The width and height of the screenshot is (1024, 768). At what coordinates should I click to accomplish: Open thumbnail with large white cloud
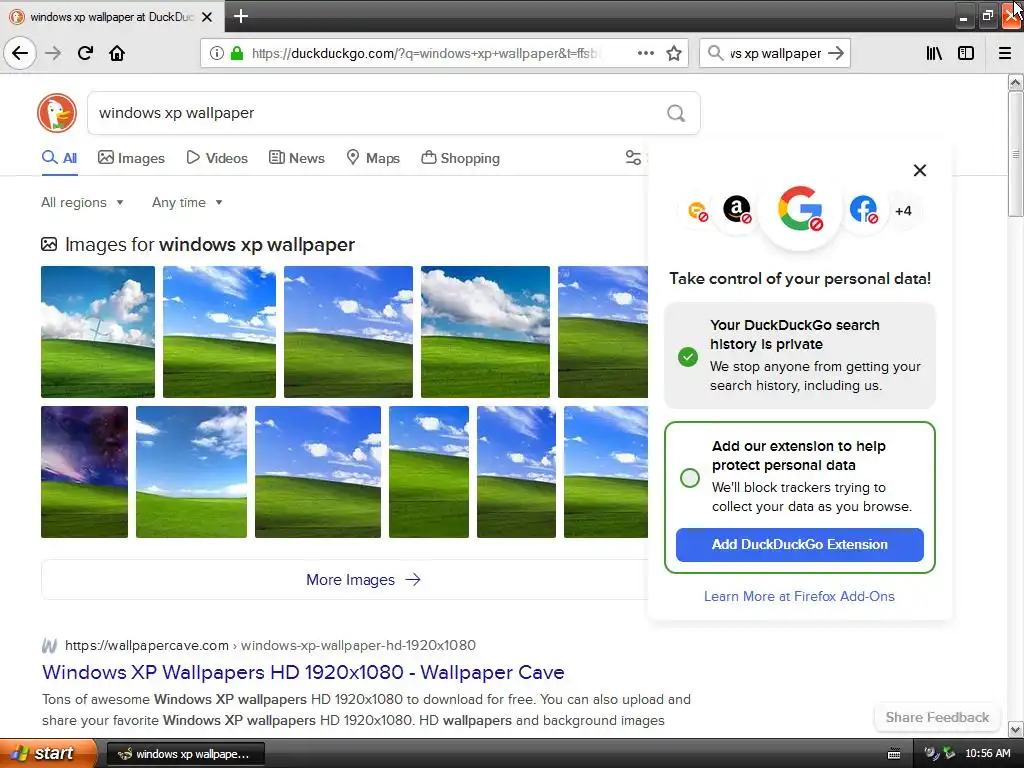click(485, 332)
